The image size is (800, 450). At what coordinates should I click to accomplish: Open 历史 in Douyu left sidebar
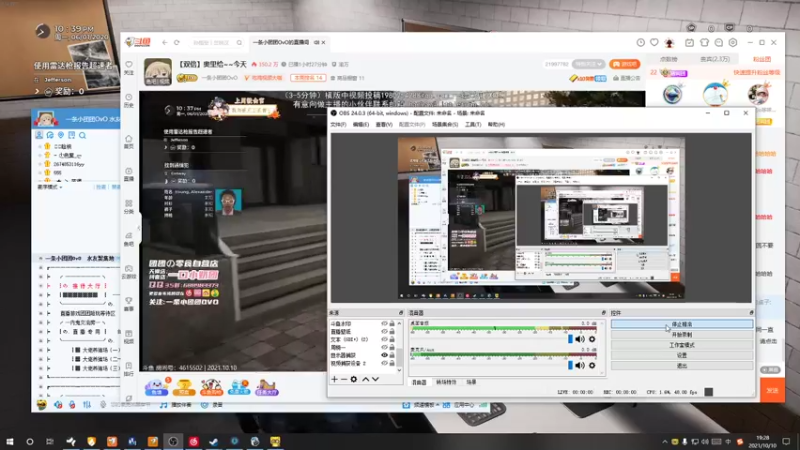click(x=129, y=101)
